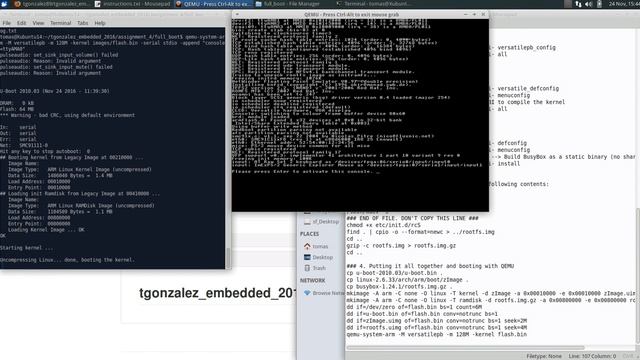Open the Help menu in Terminal
The image size is (640, 360).
[x=100, y=23]
